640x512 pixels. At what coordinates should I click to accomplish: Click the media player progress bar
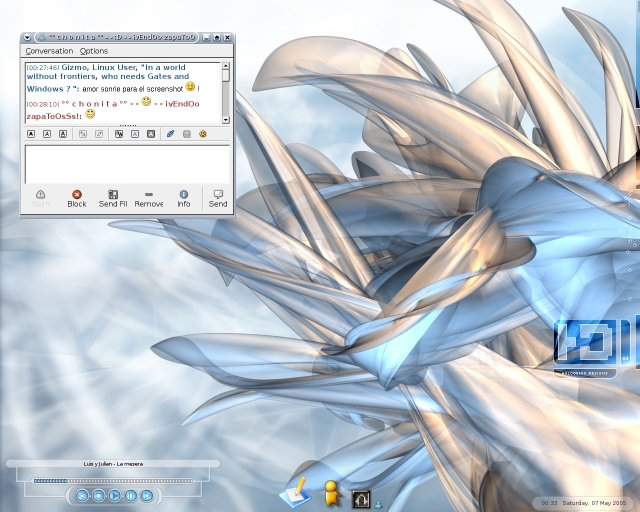click(x=113, y=481)
